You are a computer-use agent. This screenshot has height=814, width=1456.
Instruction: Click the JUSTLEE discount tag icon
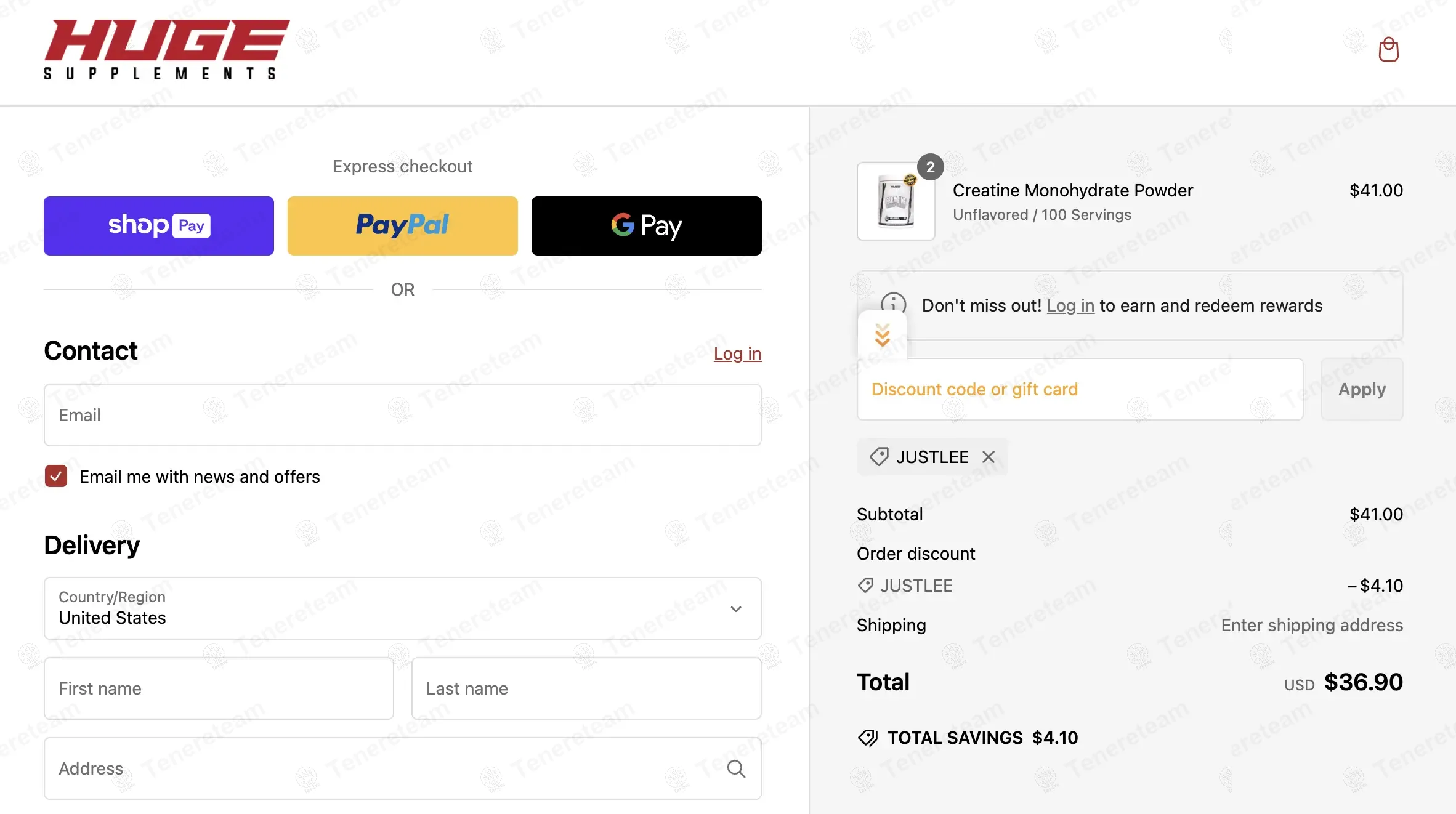coord(879,457)
